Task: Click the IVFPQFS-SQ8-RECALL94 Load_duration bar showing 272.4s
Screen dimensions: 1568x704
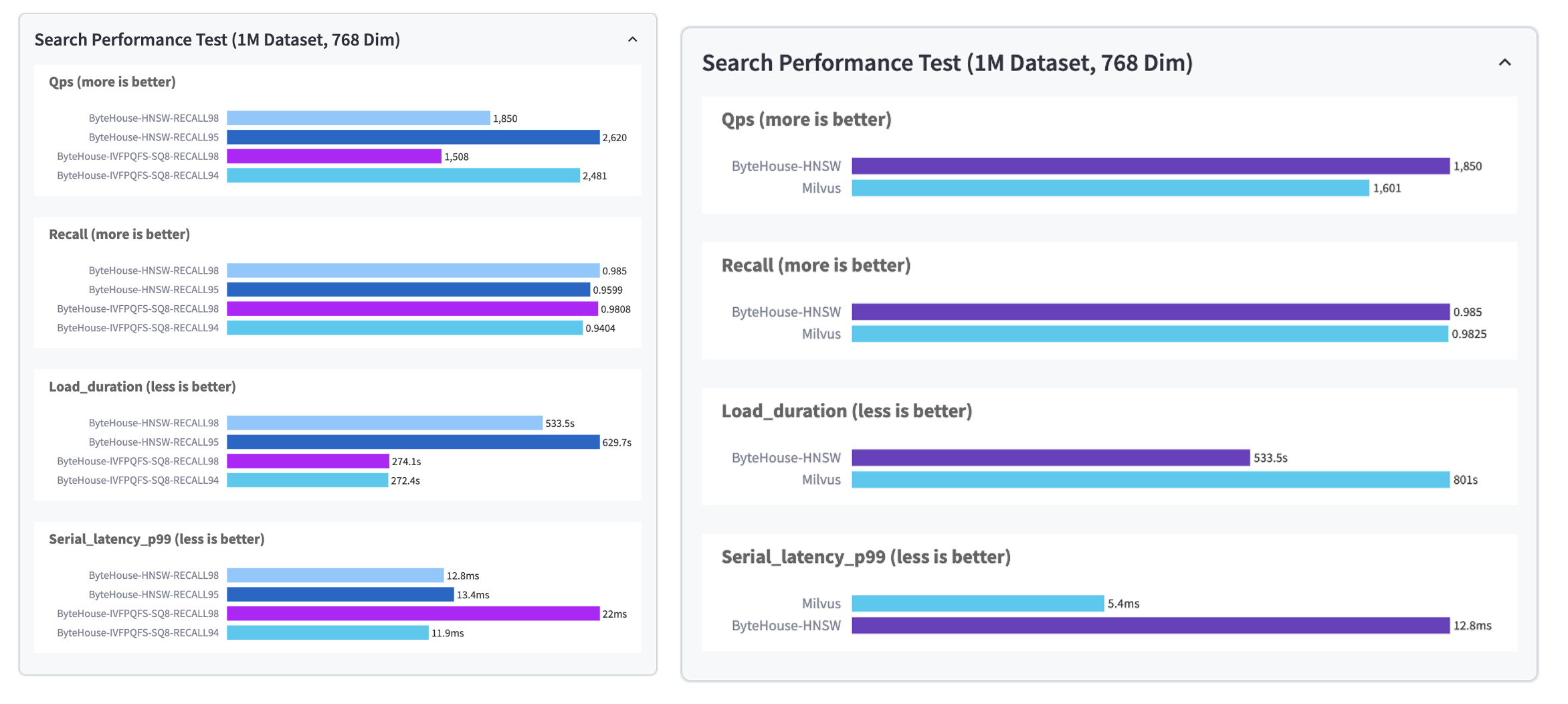Action: [x=307, y=480]
